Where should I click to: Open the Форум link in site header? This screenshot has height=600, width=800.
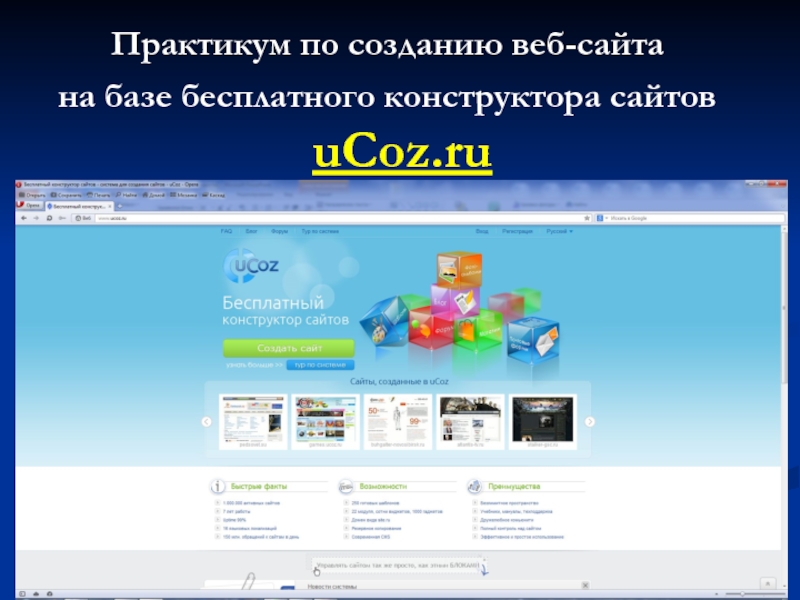point(280,231)
